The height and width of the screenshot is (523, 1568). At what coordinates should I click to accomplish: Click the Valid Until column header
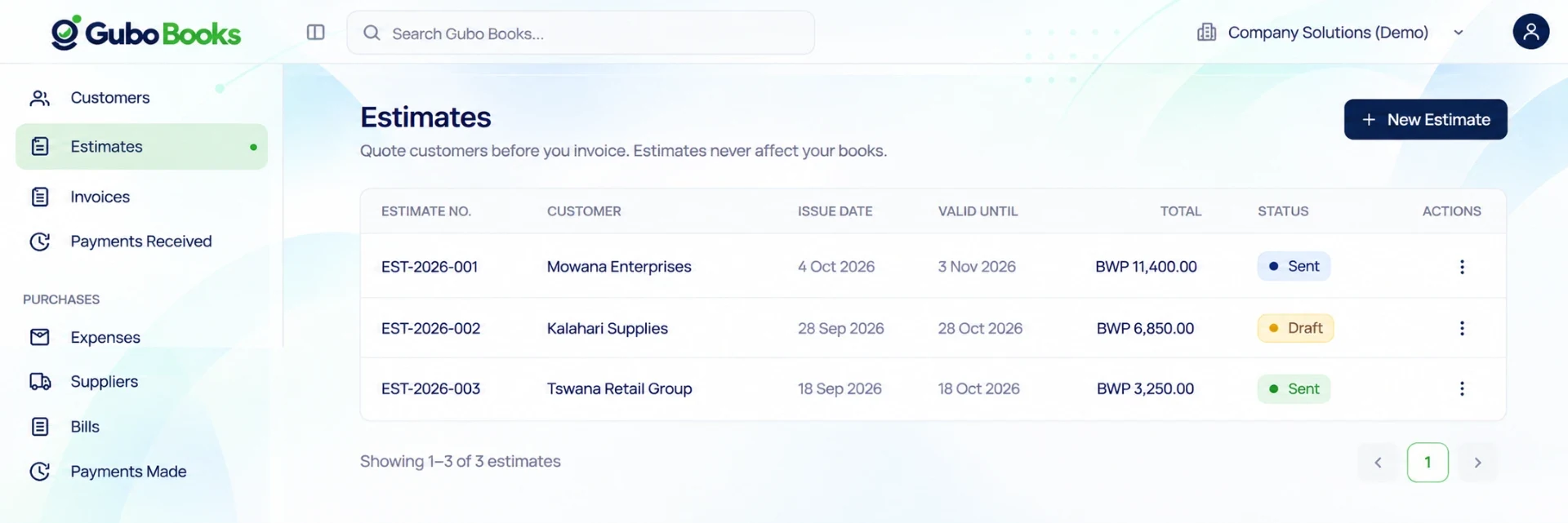click(978, 211)
